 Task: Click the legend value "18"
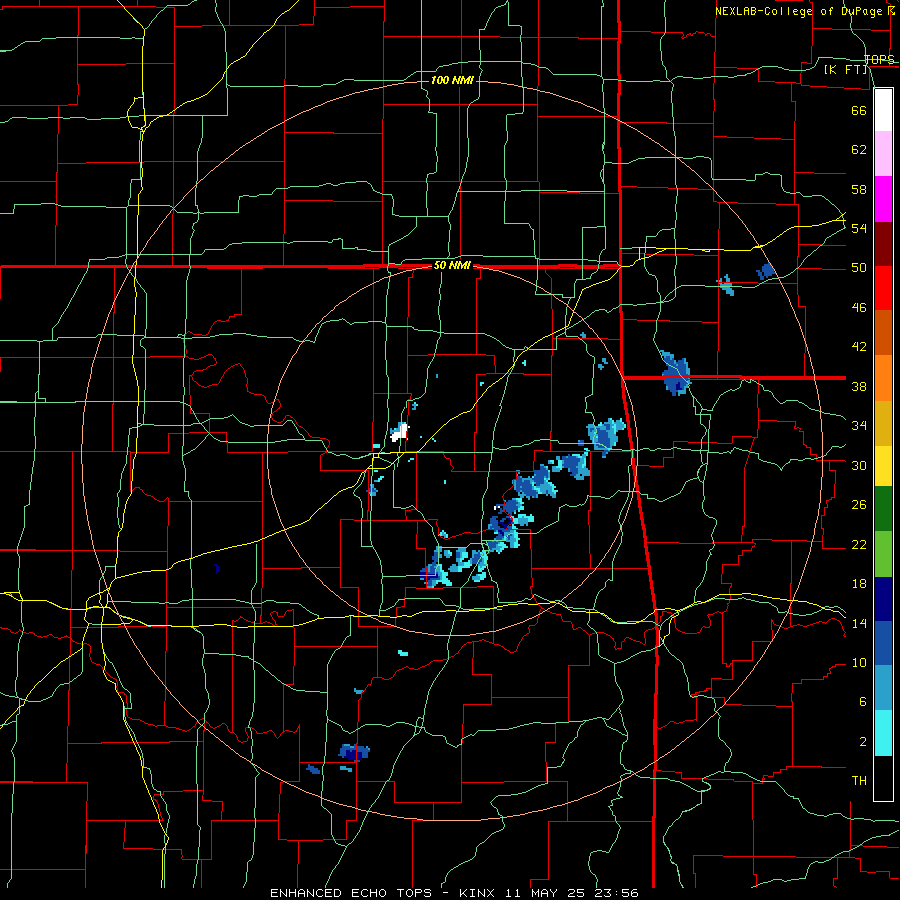point(859,584)
